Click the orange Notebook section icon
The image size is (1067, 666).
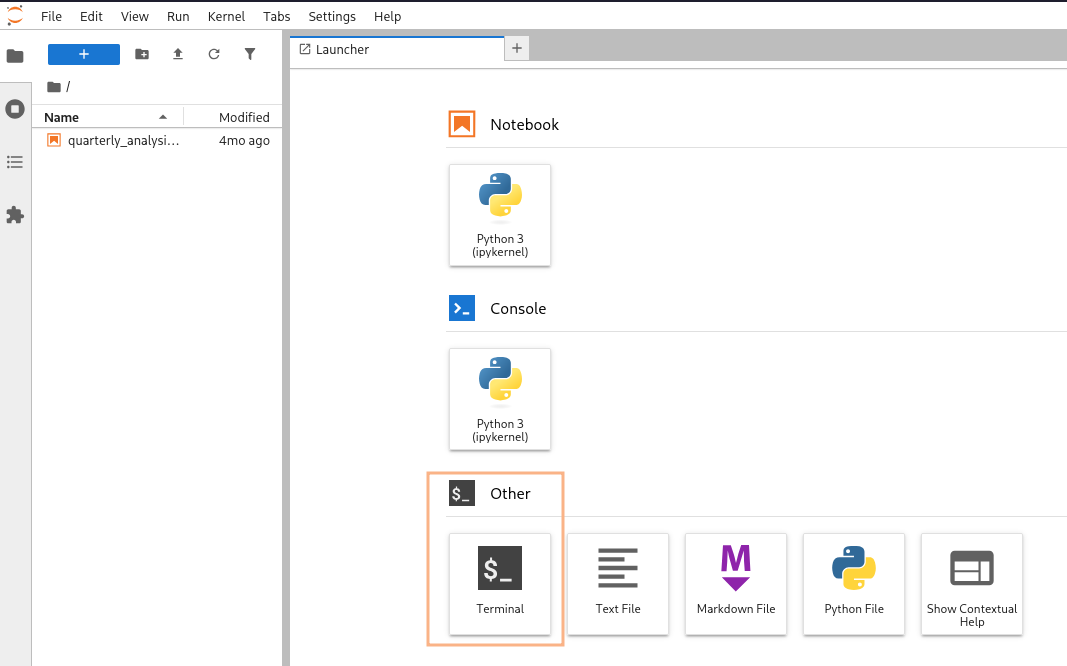coord(462,124)
